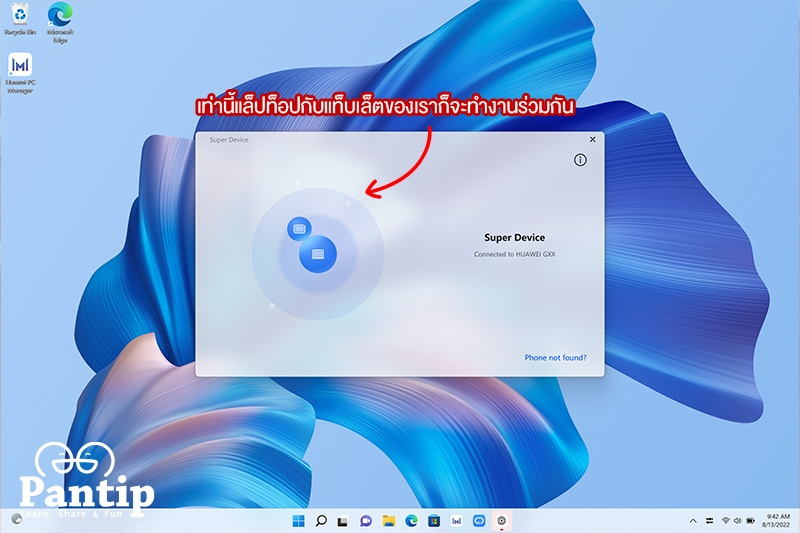Open Recycle Bin desktop icon
Screen dimensions: 800x533
(x=20, y=19)
